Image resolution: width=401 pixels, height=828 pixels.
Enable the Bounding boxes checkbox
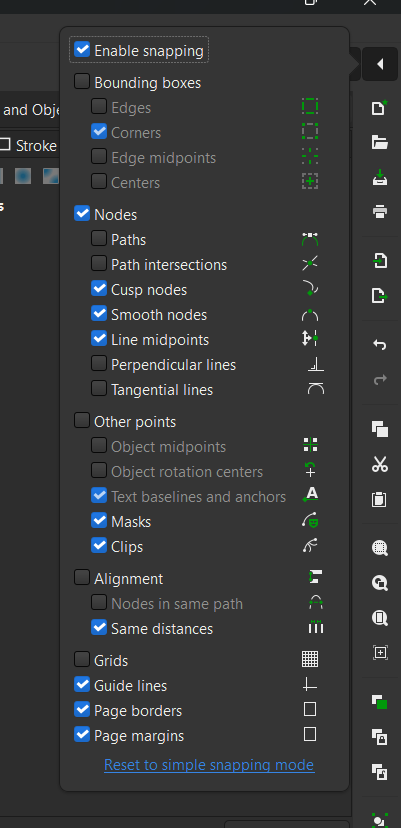pos(82,82)
